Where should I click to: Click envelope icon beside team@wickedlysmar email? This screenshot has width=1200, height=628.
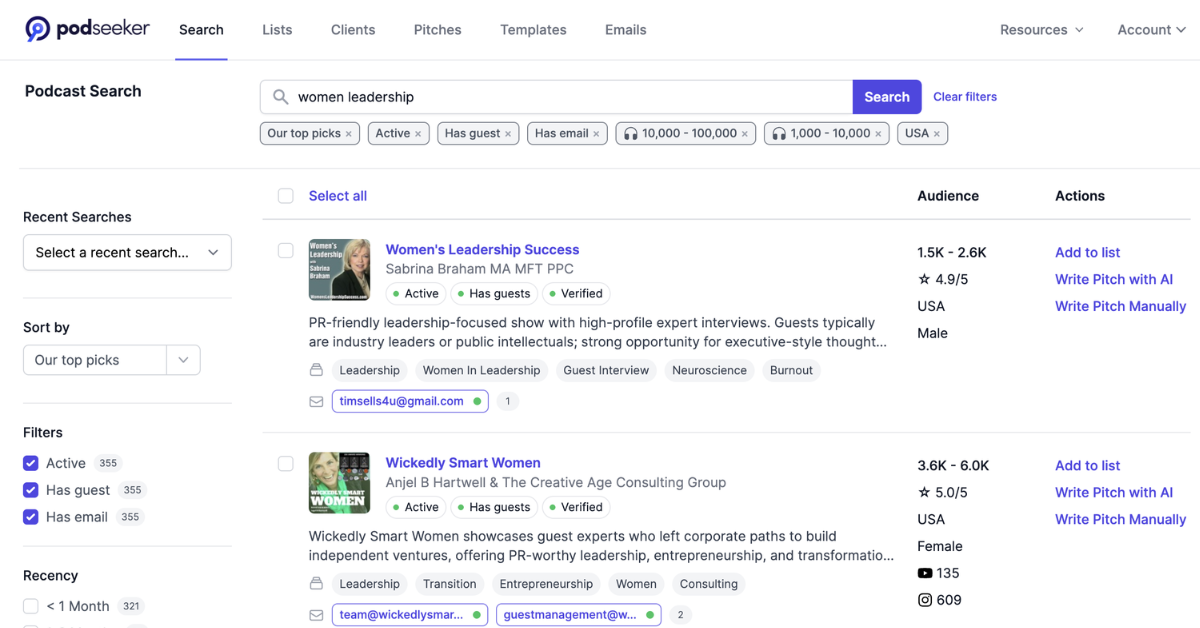pos(316,615)
